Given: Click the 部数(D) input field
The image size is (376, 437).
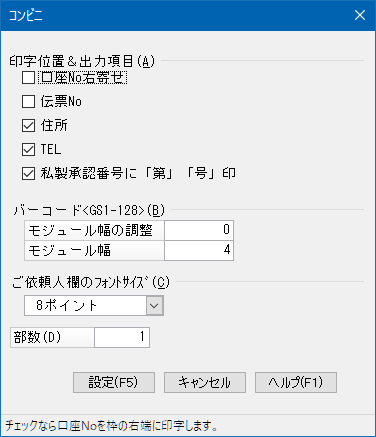Looking at the screenshot, I should [x=122, y=337].
